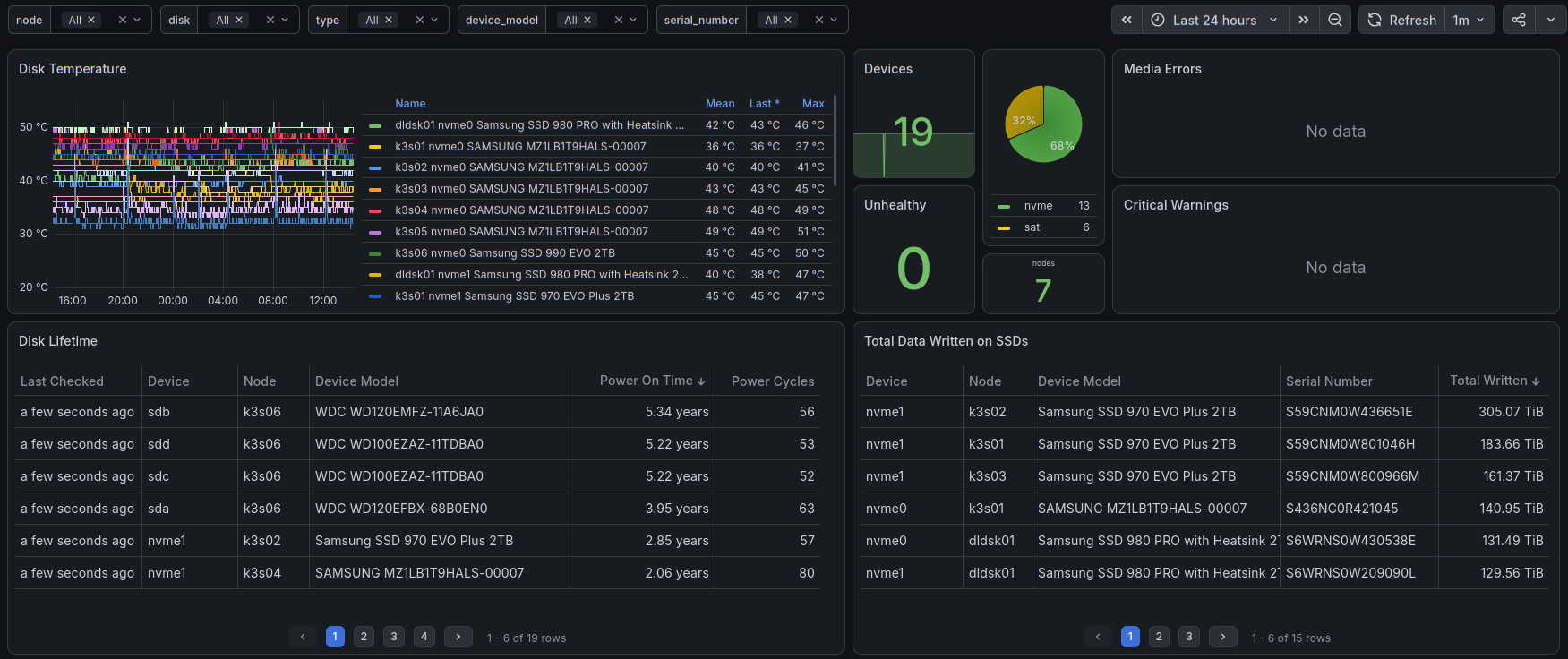Open the share dashboard icon
The height and width of the screenshot is (659, 1568).
click(1519, 20)
